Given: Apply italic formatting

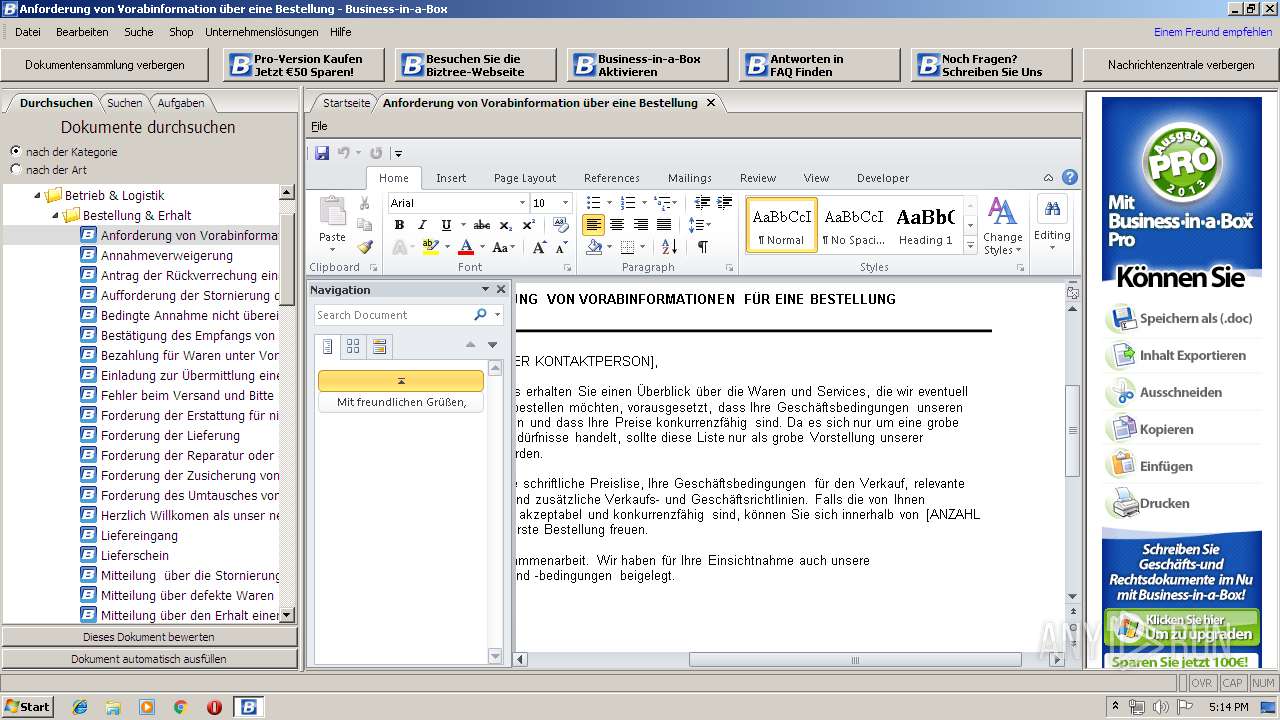Looking at the screenshot, I should (422, 225).
